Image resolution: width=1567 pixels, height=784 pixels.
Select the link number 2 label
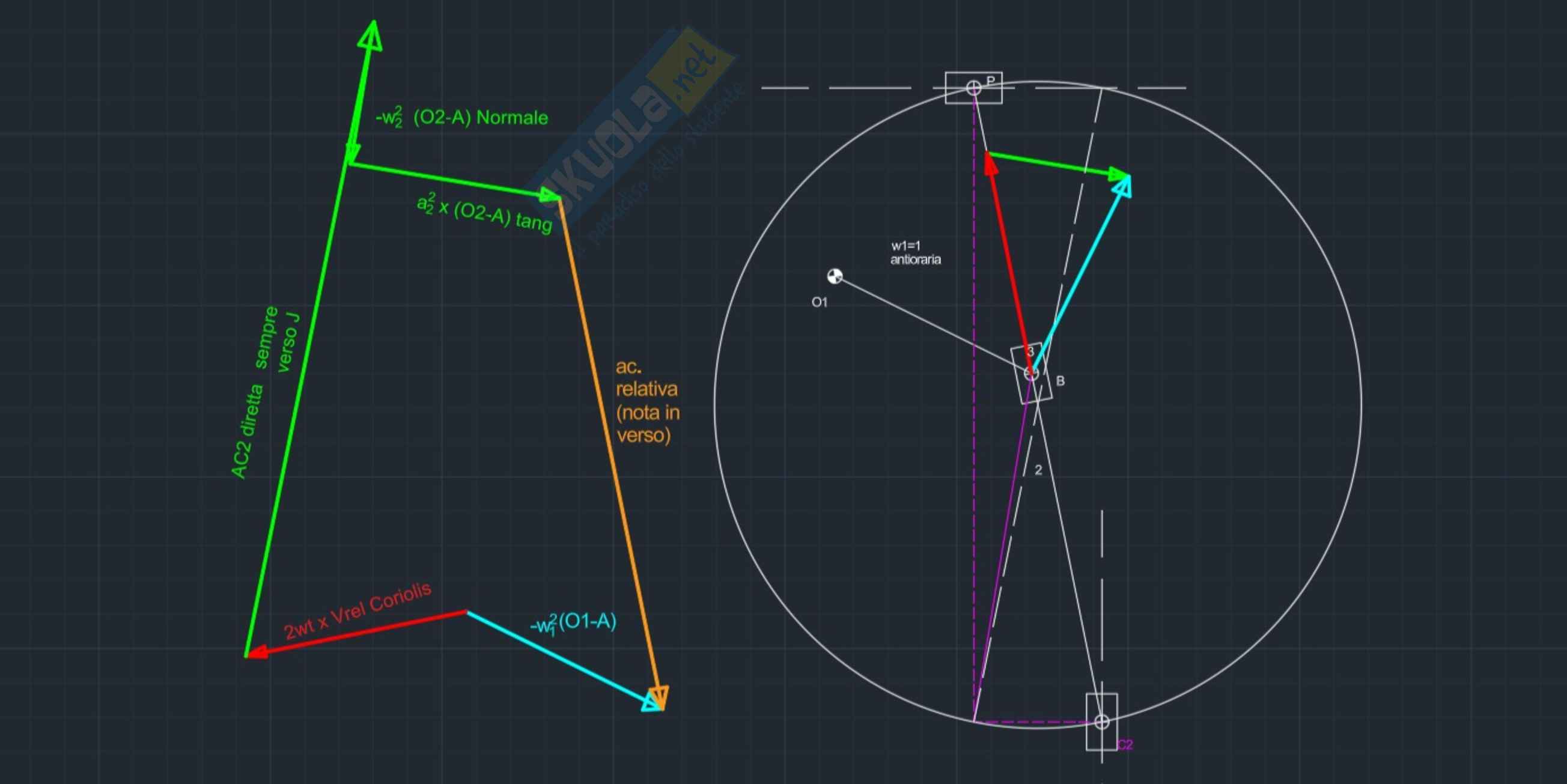[1038, 470]
